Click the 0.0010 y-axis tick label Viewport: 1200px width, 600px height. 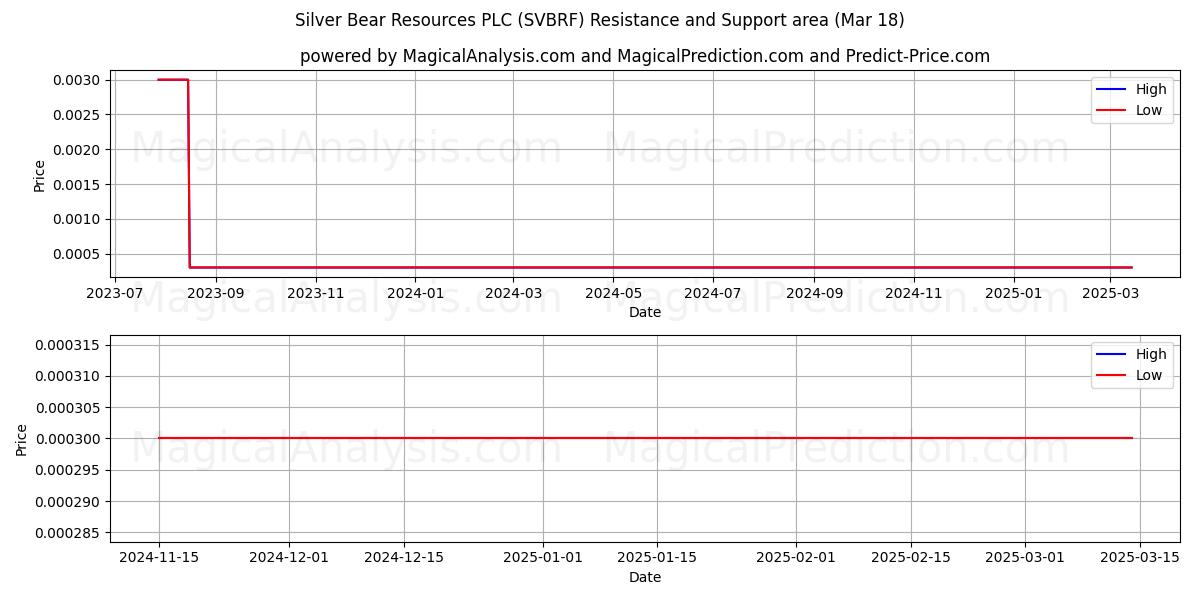click(79, 219)
